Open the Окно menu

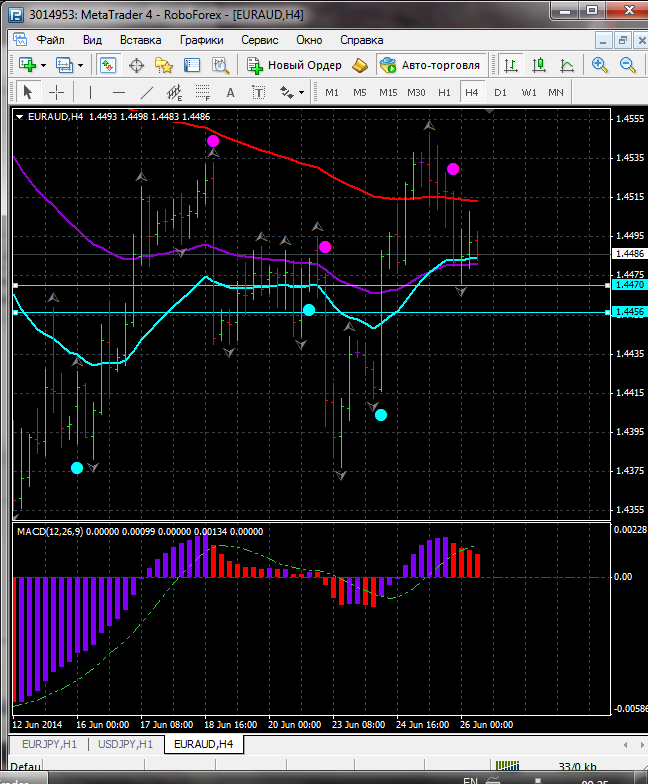[309, 40]
